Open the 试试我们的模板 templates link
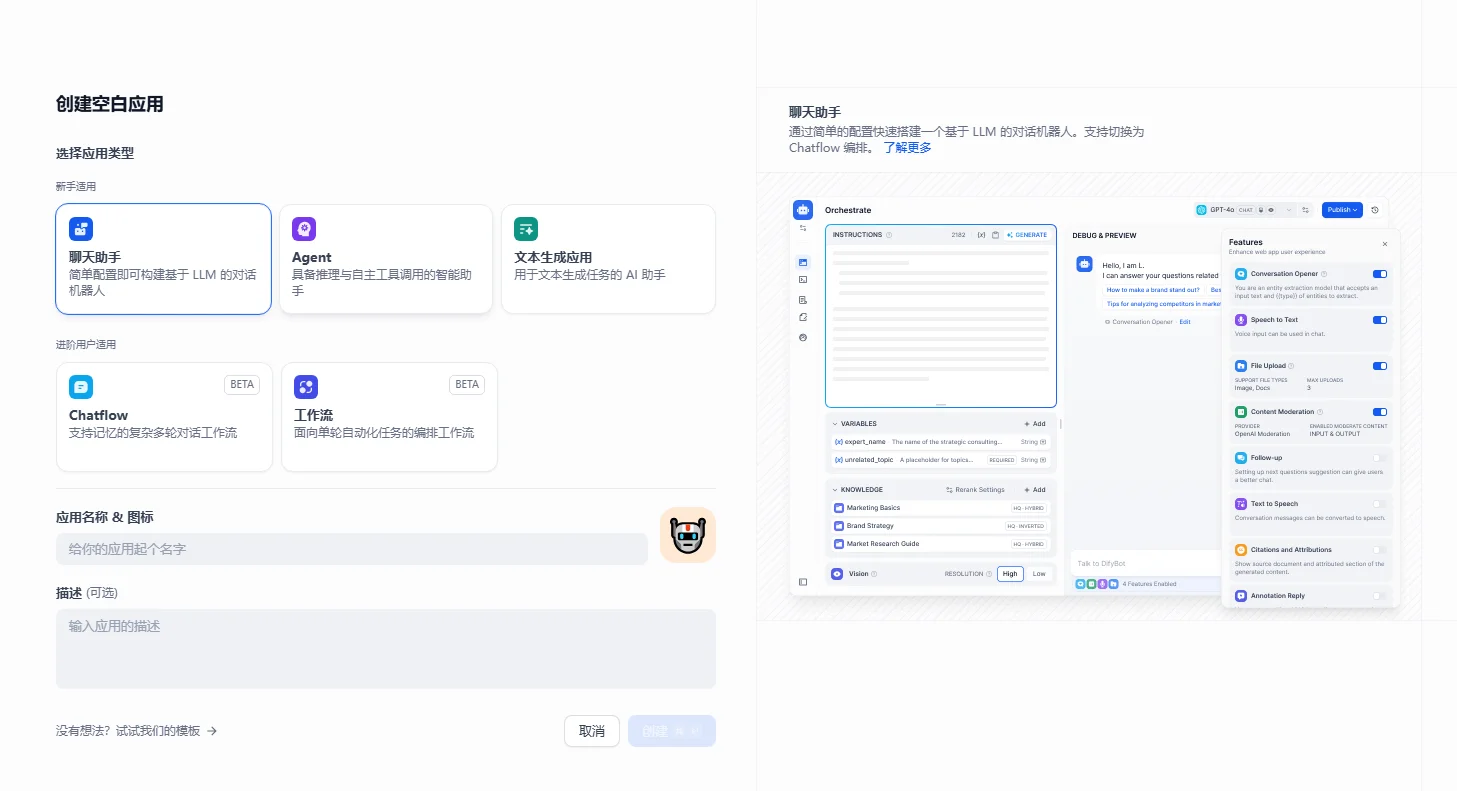Screen dimensions: 1457x791 [x=137, y=731]
